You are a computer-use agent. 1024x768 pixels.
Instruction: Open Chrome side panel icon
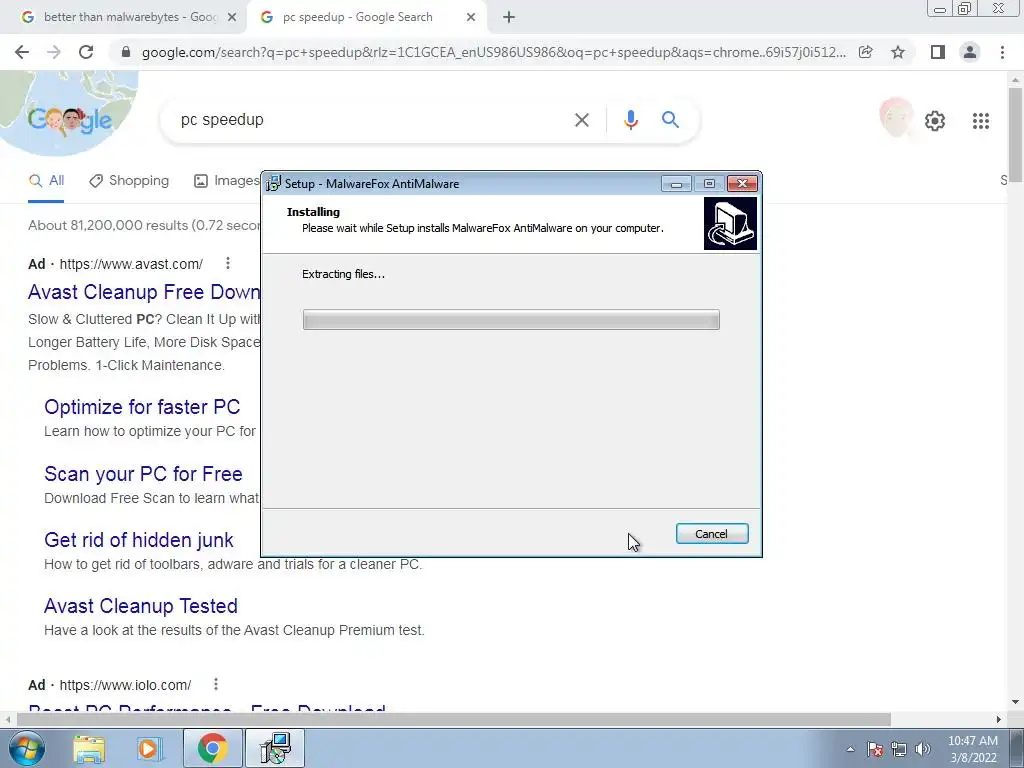[x=938, y=52]
